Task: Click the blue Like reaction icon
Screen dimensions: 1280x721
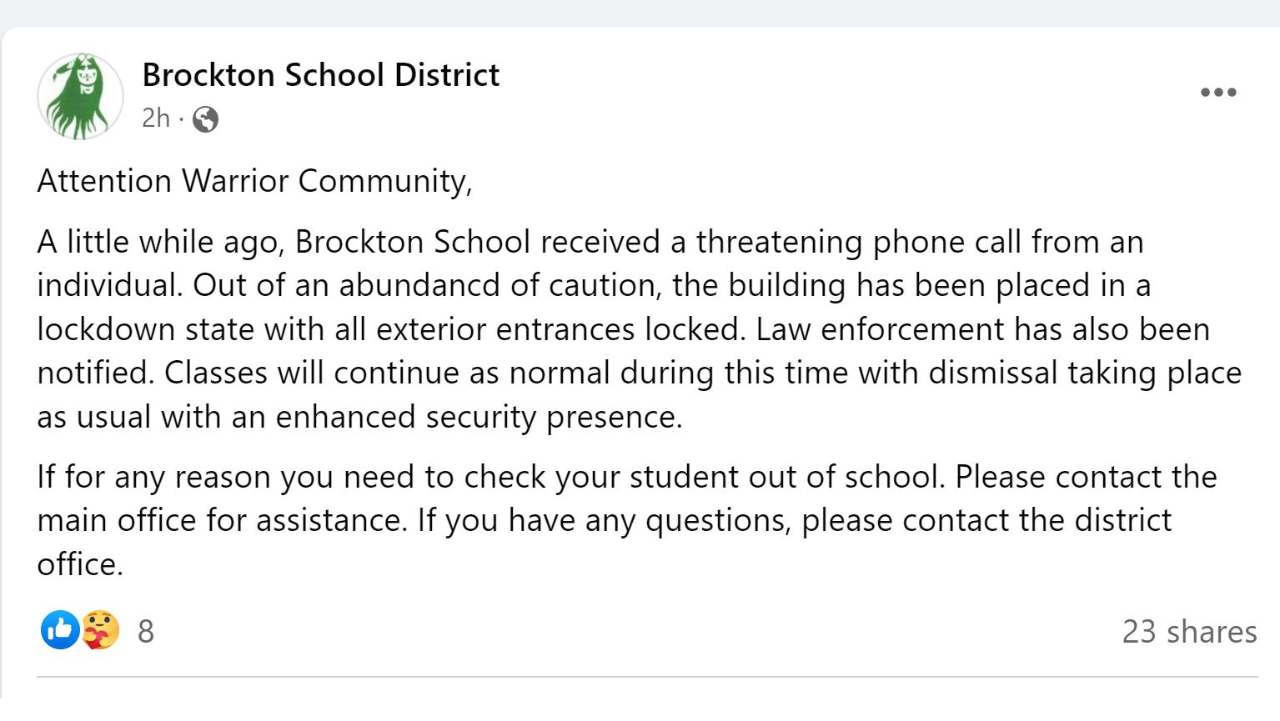Action: pyautogui.click(x=60, y=631)
